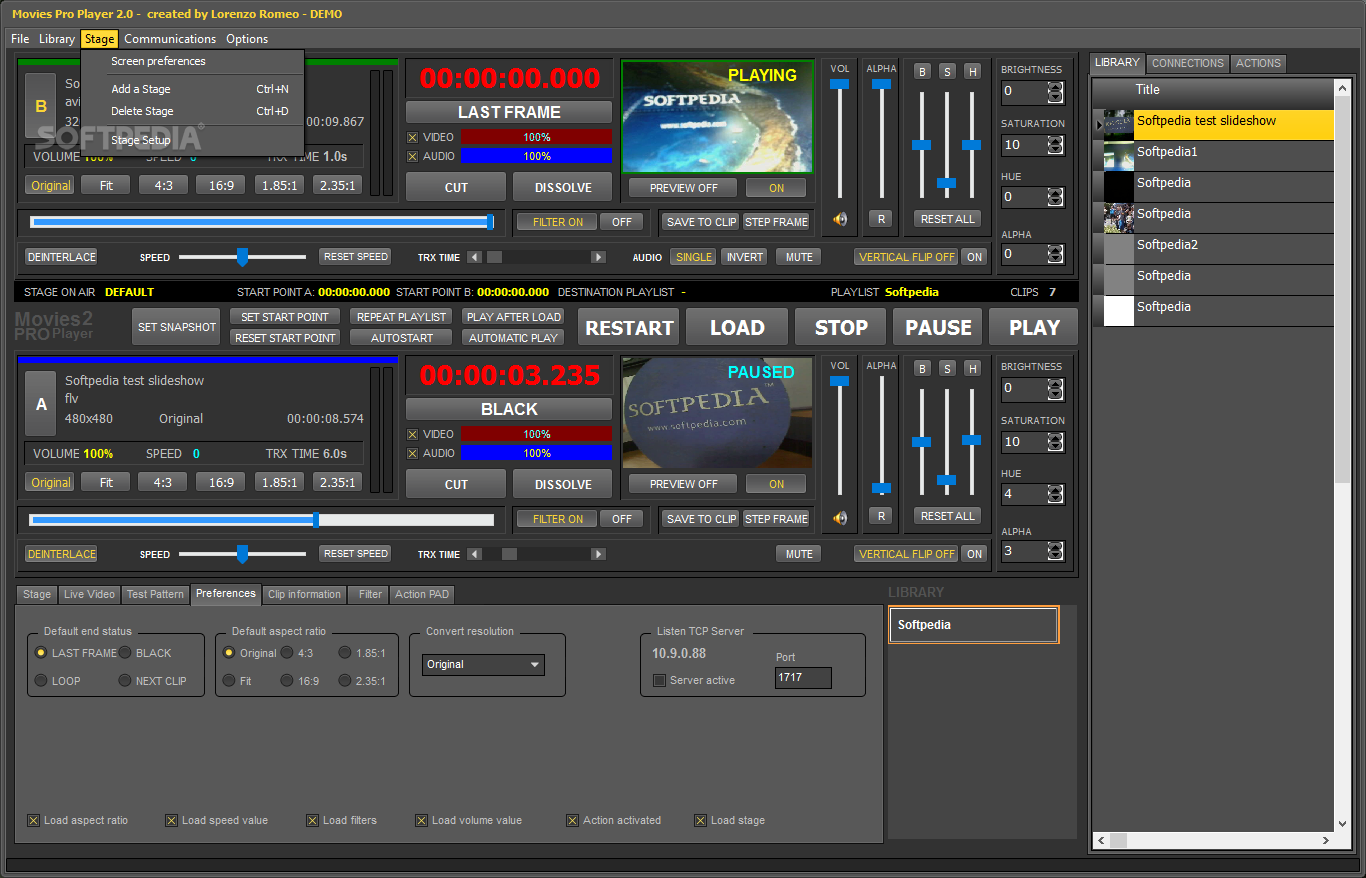Click the A stage letter button on the lower deck
1366x878 pixels.
point(41,404)
